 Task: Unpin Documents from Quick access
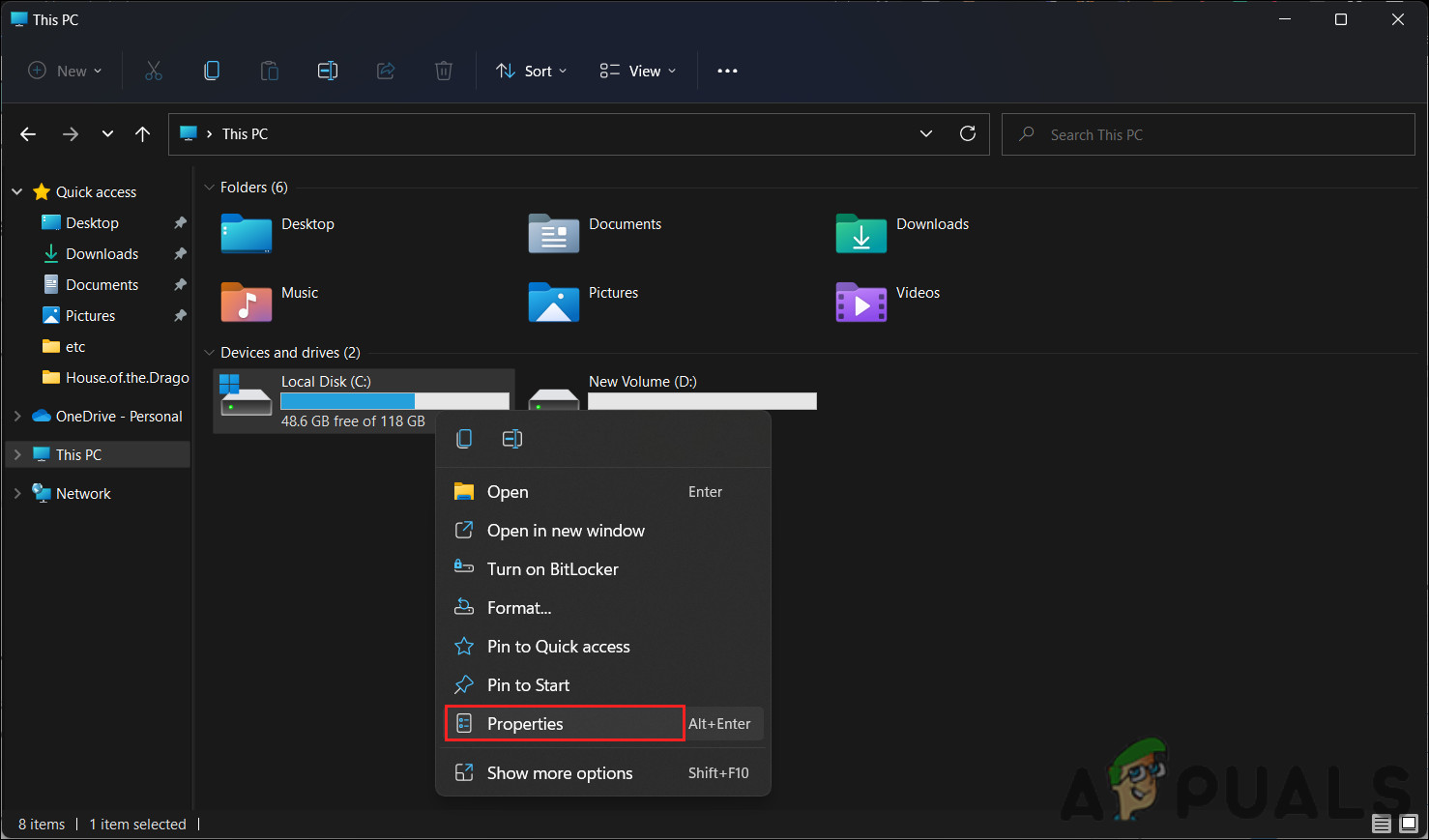tap(180, 284)
